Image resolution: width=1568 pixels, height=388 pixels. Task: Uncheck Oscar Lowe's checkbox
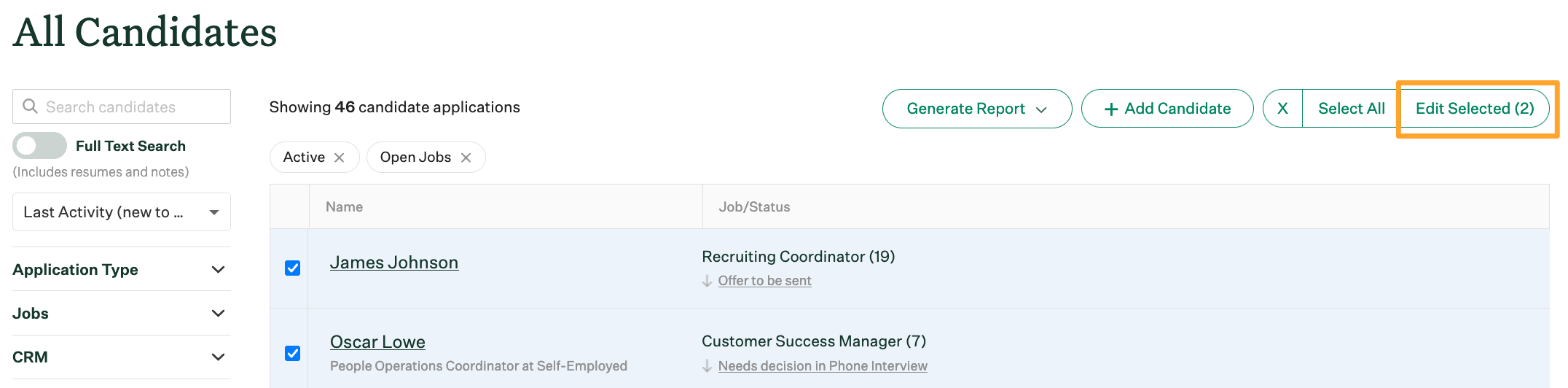(292, 354)
